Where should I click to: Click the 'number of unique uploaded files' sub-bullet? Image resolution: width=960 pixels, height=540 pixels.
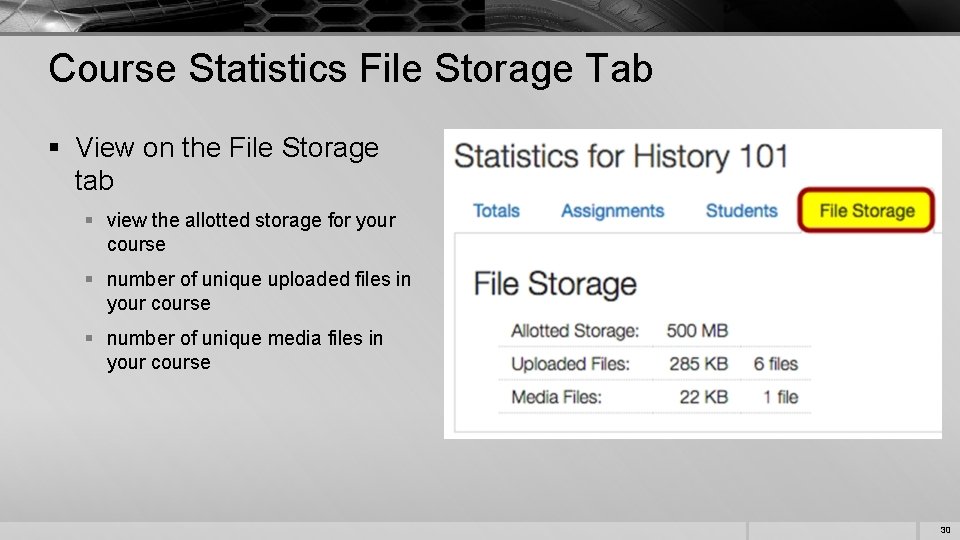[258, 291]
